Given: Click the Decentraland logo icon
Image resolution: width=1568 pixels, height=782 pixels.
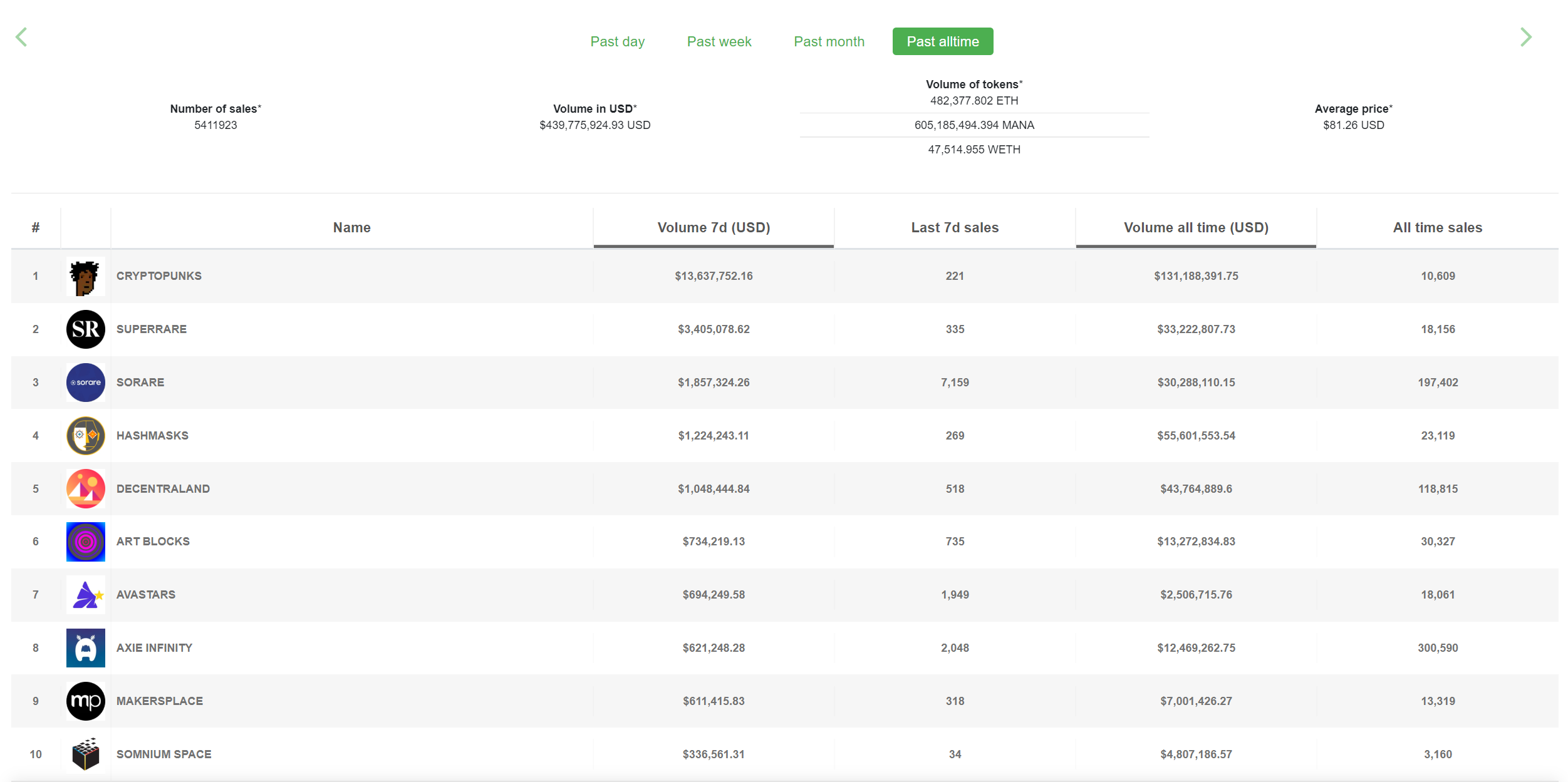Looking at the screenshot, I should point(86,488).
